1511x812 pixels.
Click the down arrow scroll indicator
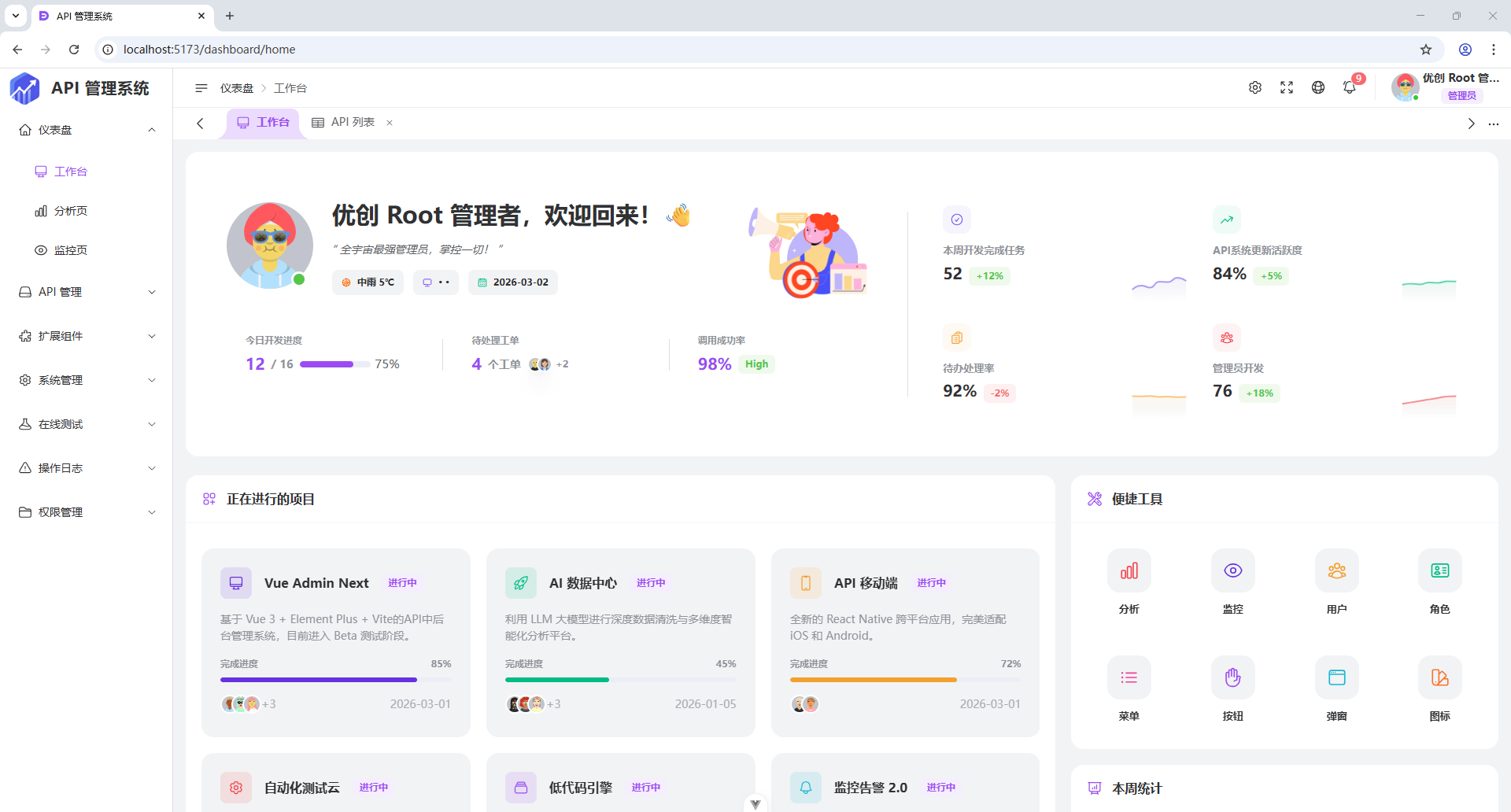[755, 803]
